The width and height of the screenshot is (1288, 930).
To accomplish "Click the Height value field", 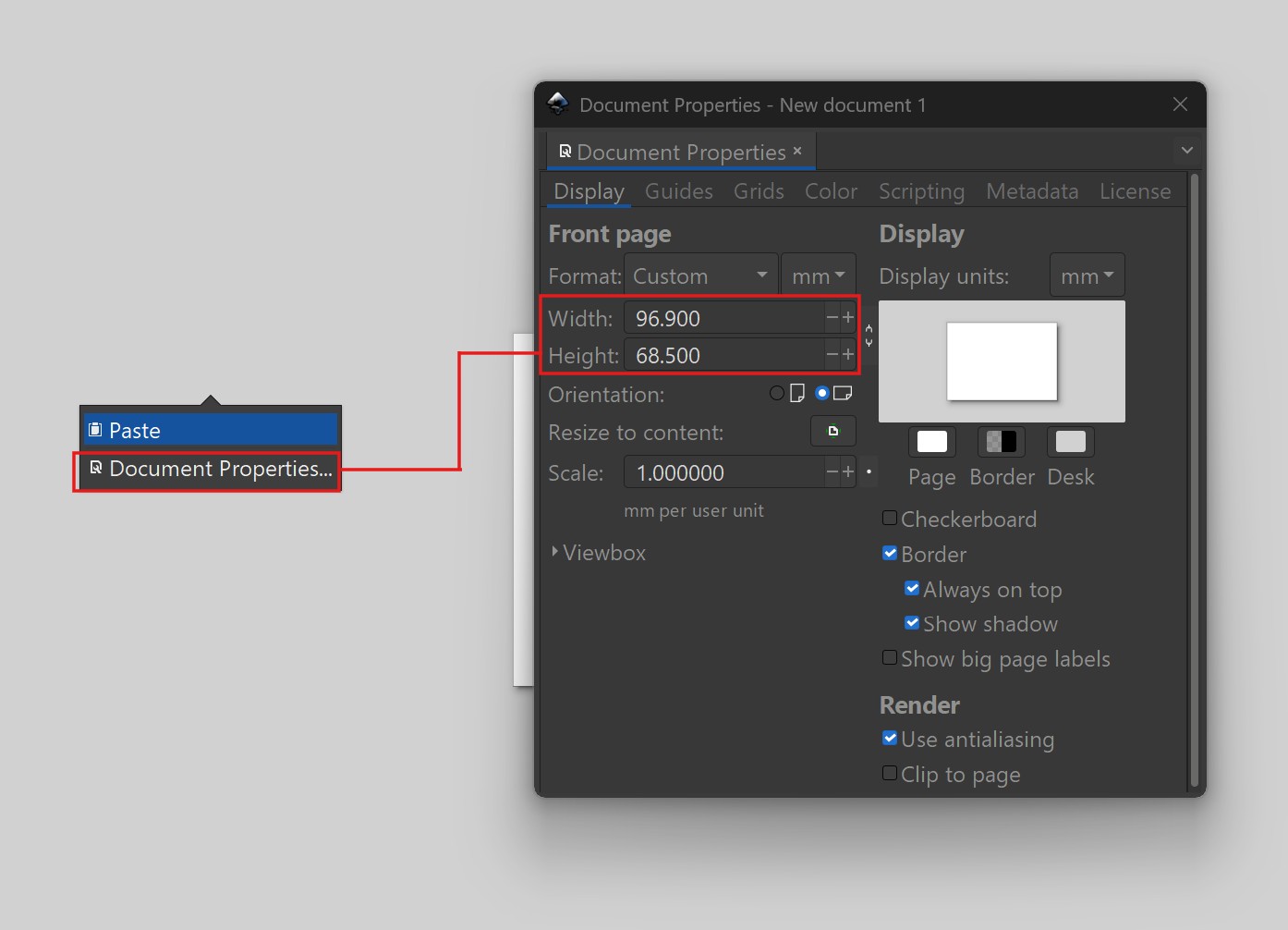I will (725, 355).
